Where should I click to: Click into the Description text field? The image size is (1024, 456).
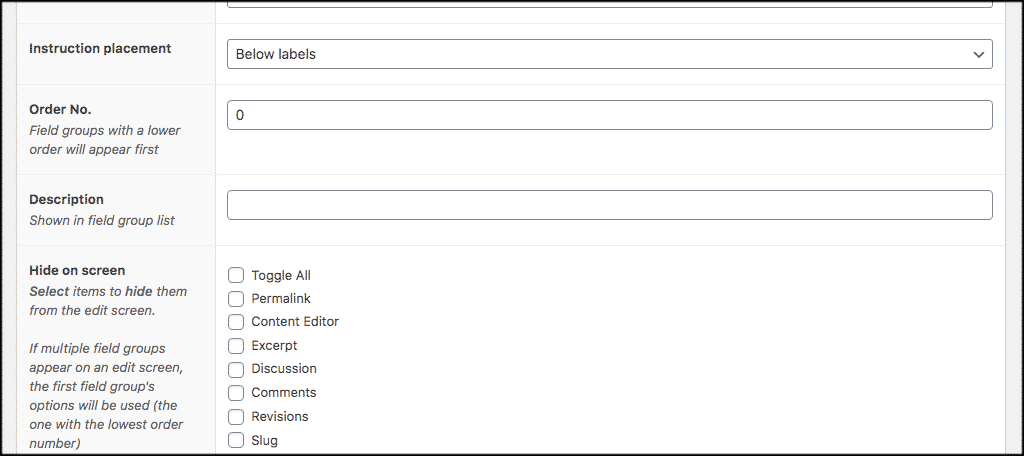(x=609, y=205)
